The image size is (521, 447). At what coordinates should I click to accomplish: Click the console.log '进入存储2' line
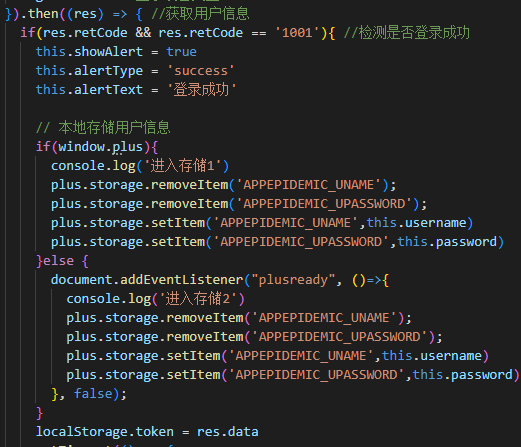point(155,299)
